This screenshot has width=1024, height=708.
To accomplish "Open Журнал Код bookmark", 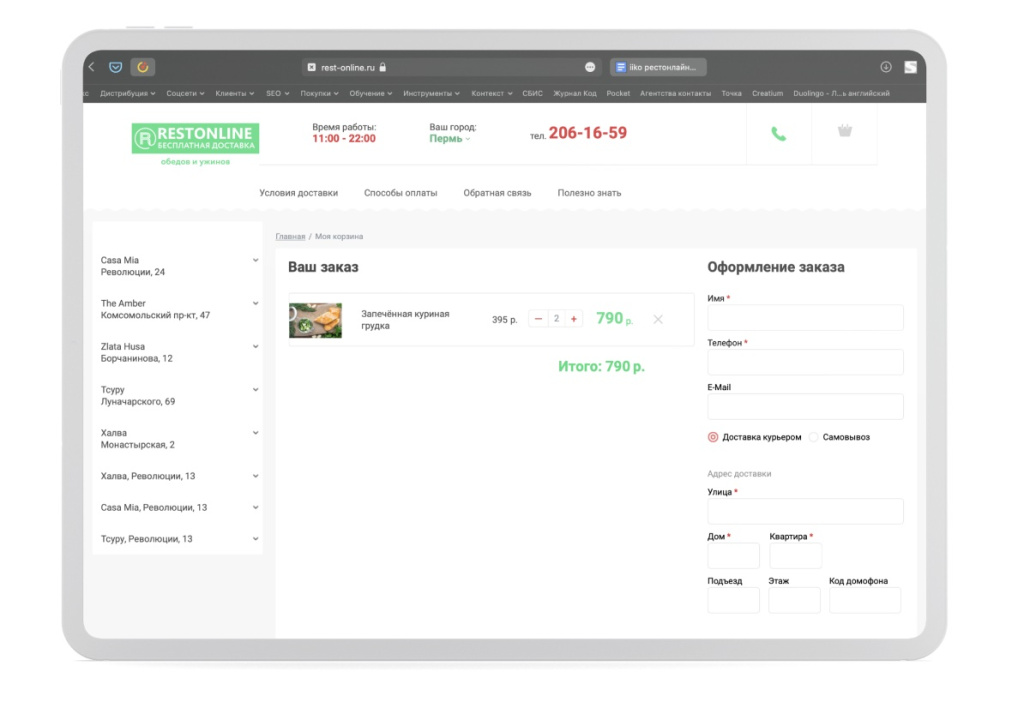I will (575, 93).
